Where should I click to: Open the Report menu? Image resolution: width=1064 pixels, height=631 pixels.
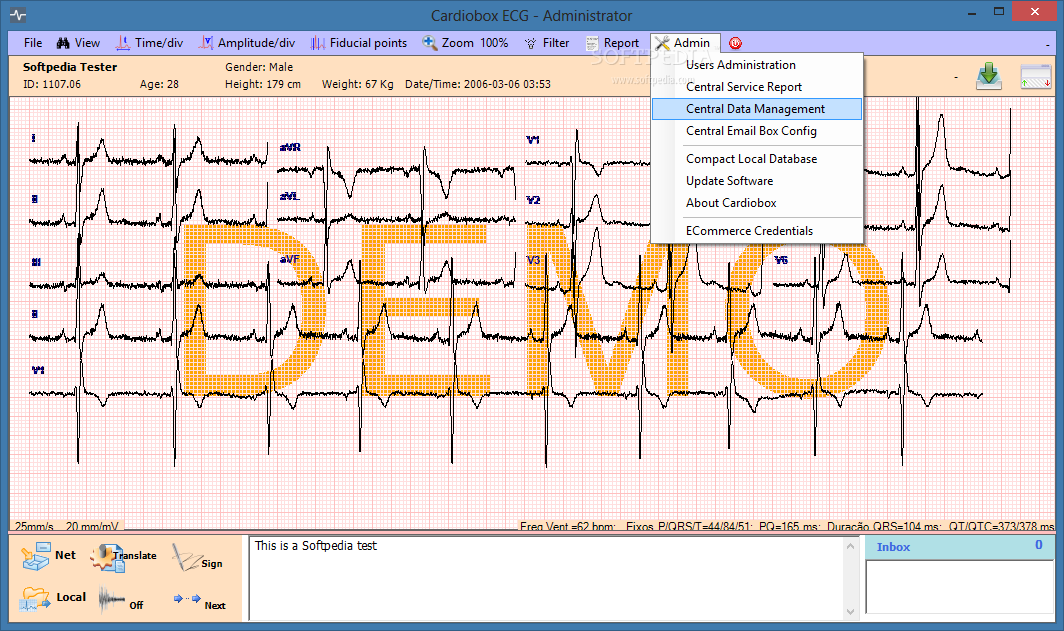click(x=612, y=43)
